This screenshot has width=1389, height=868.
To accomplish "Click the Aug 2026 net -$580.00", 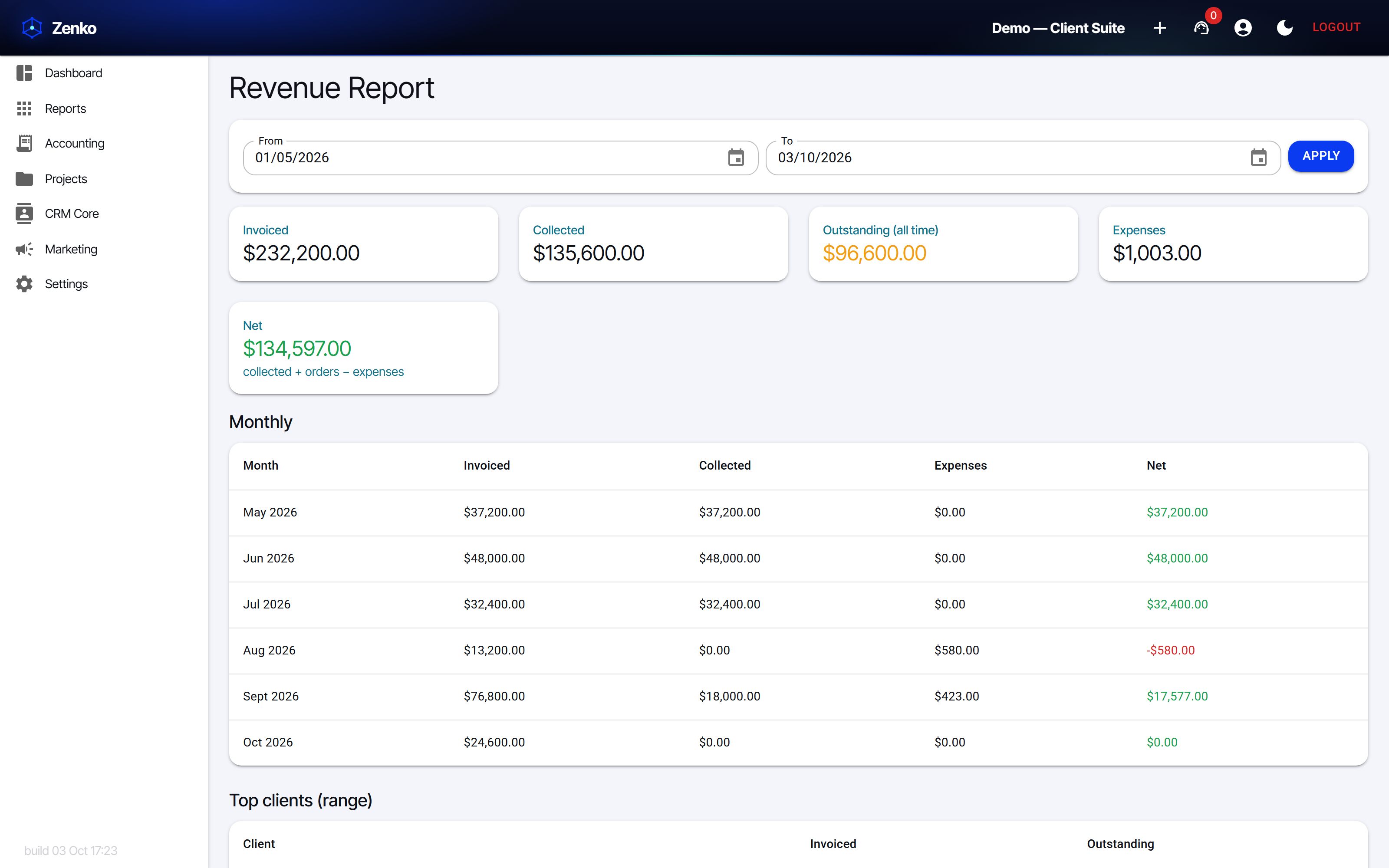I will click(1170, 650).
